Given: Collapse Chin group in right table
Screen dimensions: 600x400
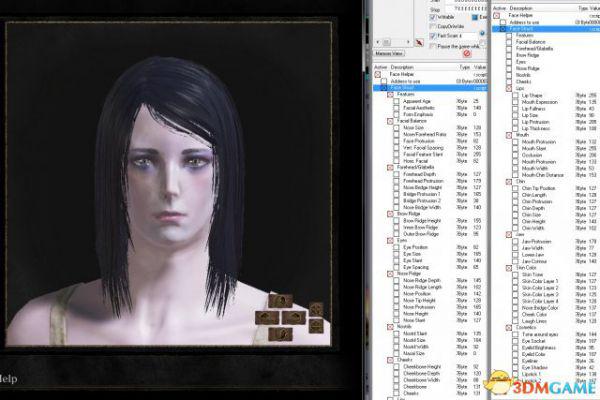Looking at the screenshot, I should click(509, 182).
